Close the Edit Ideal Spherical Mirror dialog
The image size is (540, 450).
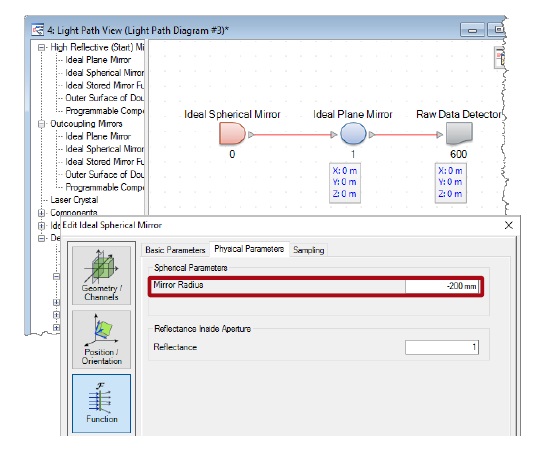[x=508, y=226]
